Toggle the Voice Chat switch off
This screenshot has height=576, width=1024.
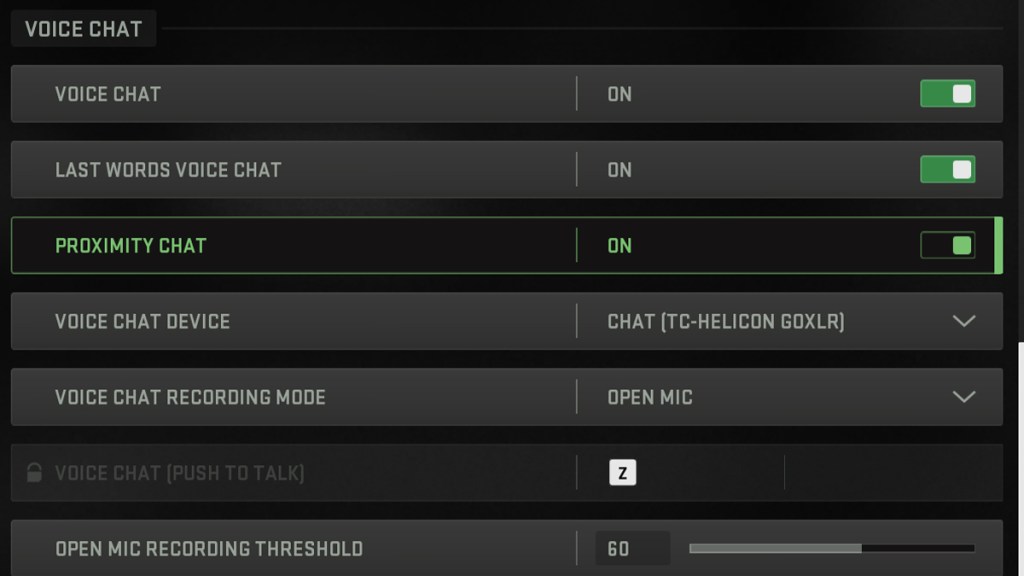(947, 94)
